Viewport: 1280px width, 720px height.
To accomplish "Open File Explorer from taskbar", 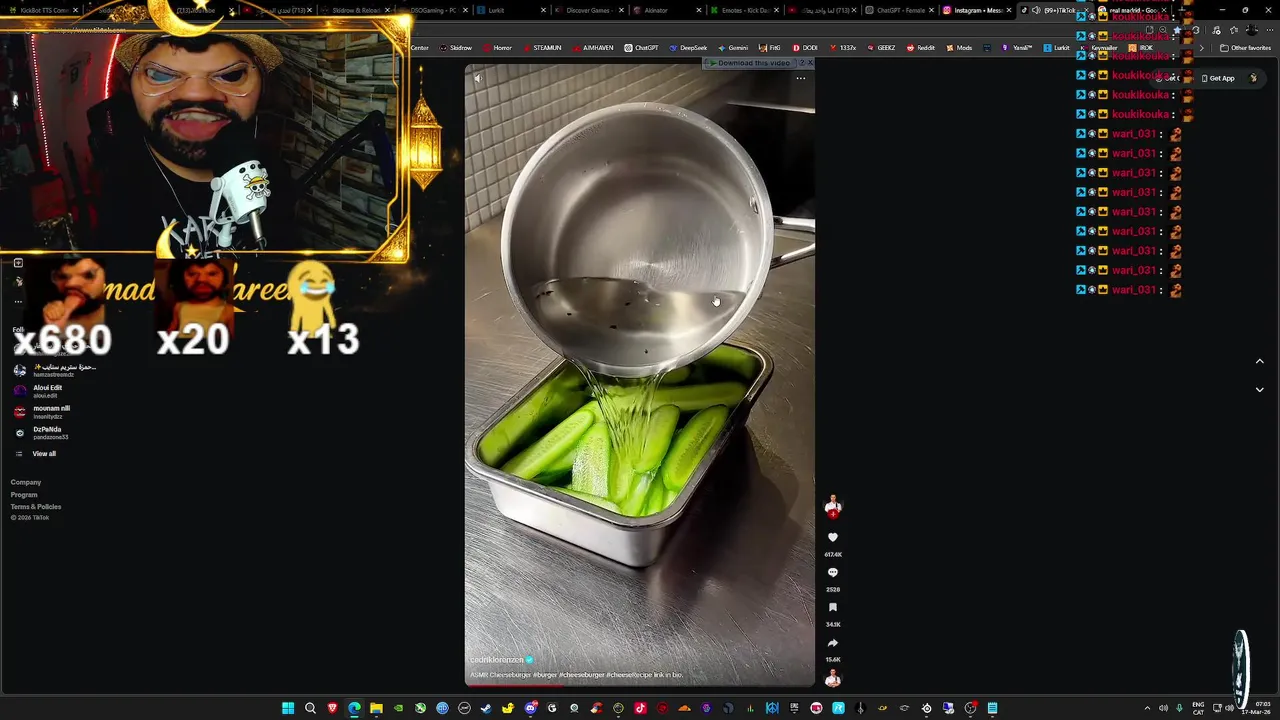I will [376, 708].
